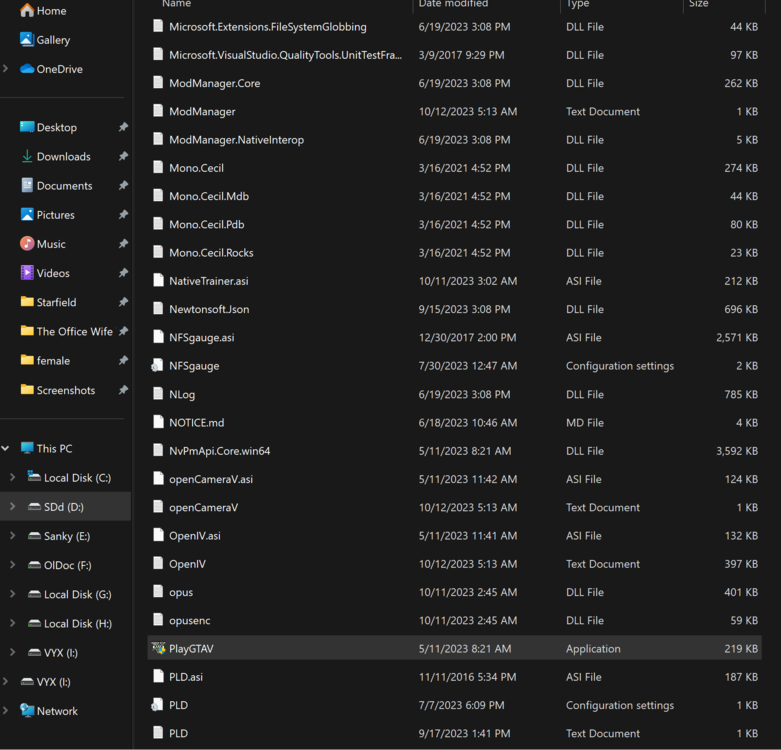The width and height of the screenshot is (781, 750).
Task: Expand Sanky (E:) drive node
Action: (x=12, y=535)
